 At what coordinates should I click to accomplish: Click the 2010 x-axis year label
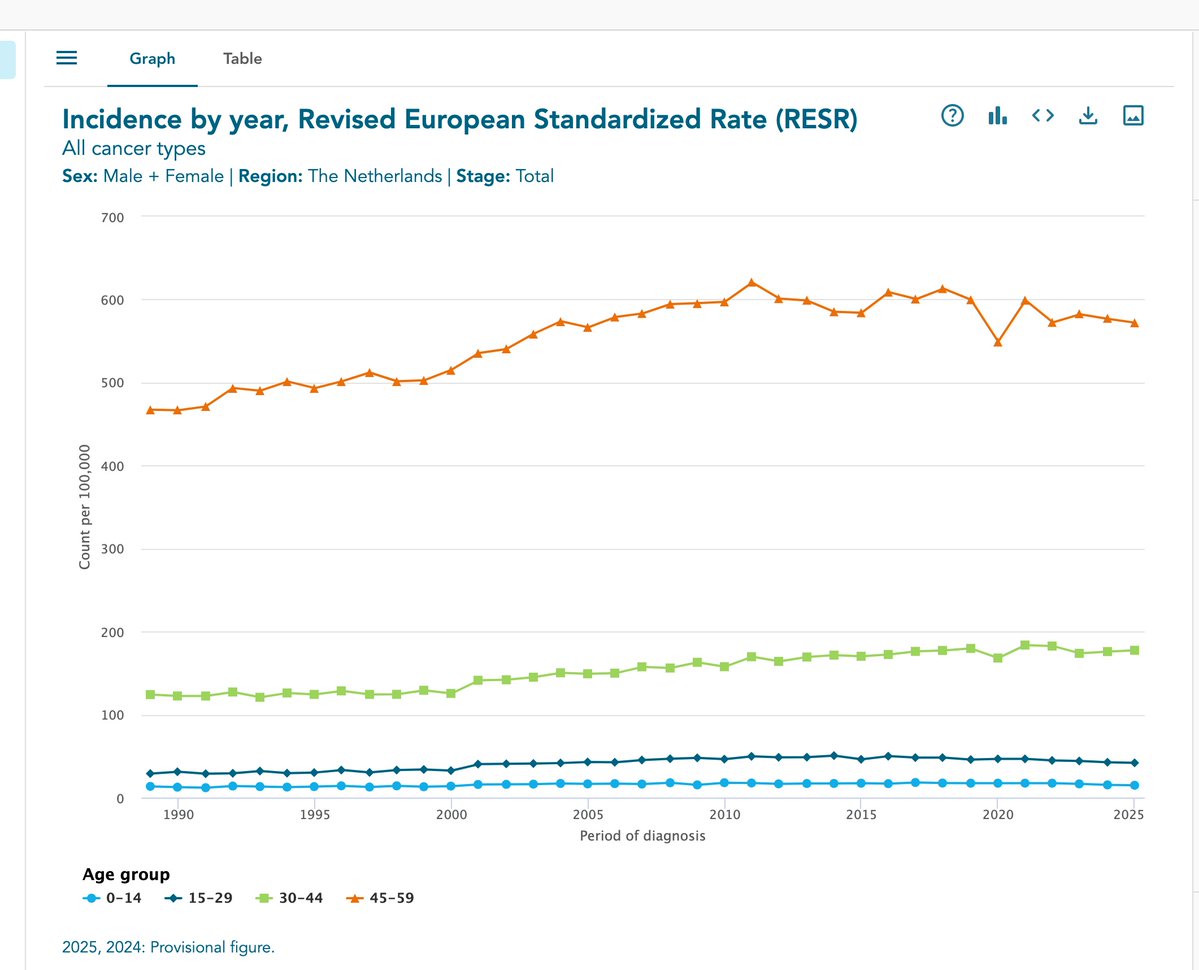724,815
